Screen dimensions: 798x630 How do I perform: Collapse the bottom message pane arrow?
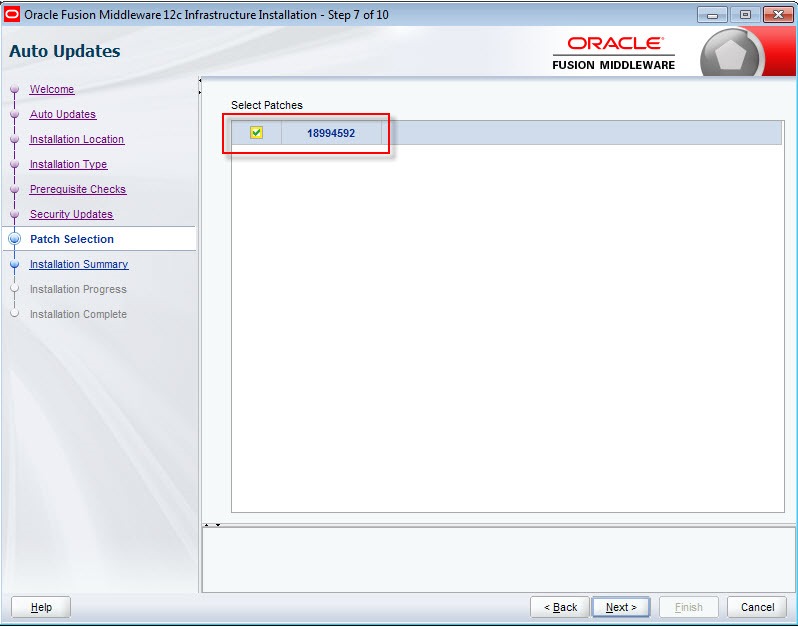tap(218, 525)
